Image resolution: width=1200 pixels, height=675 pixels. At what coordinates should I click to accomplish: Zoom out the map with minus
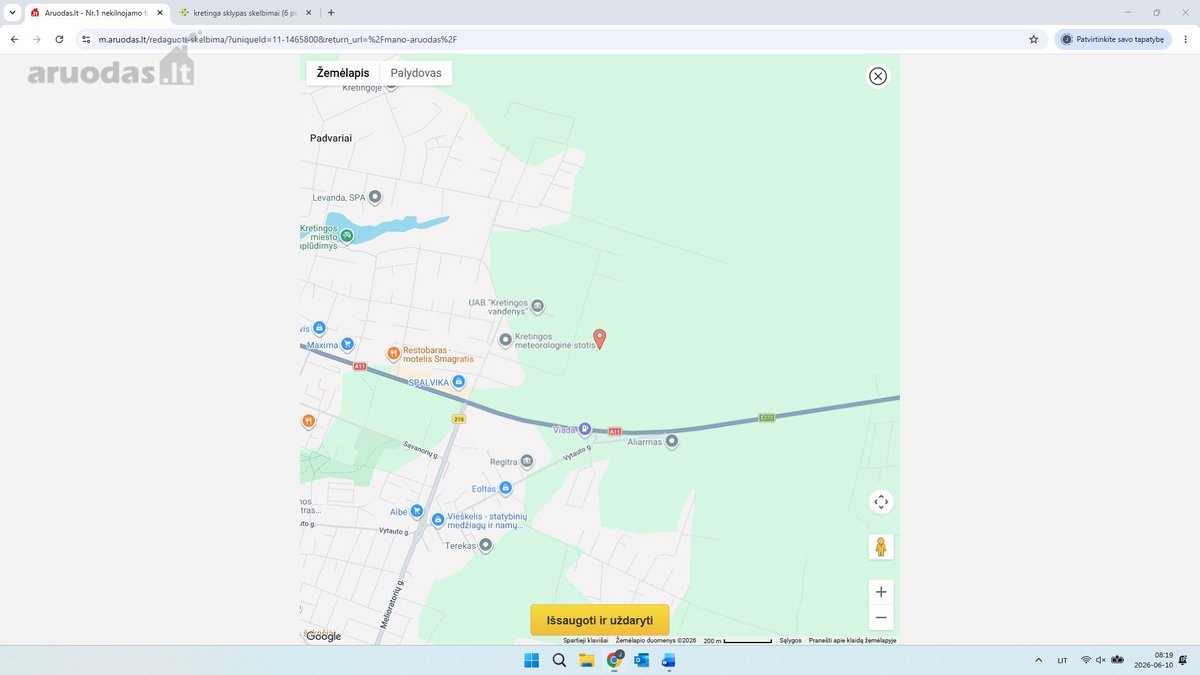[881, 617]
